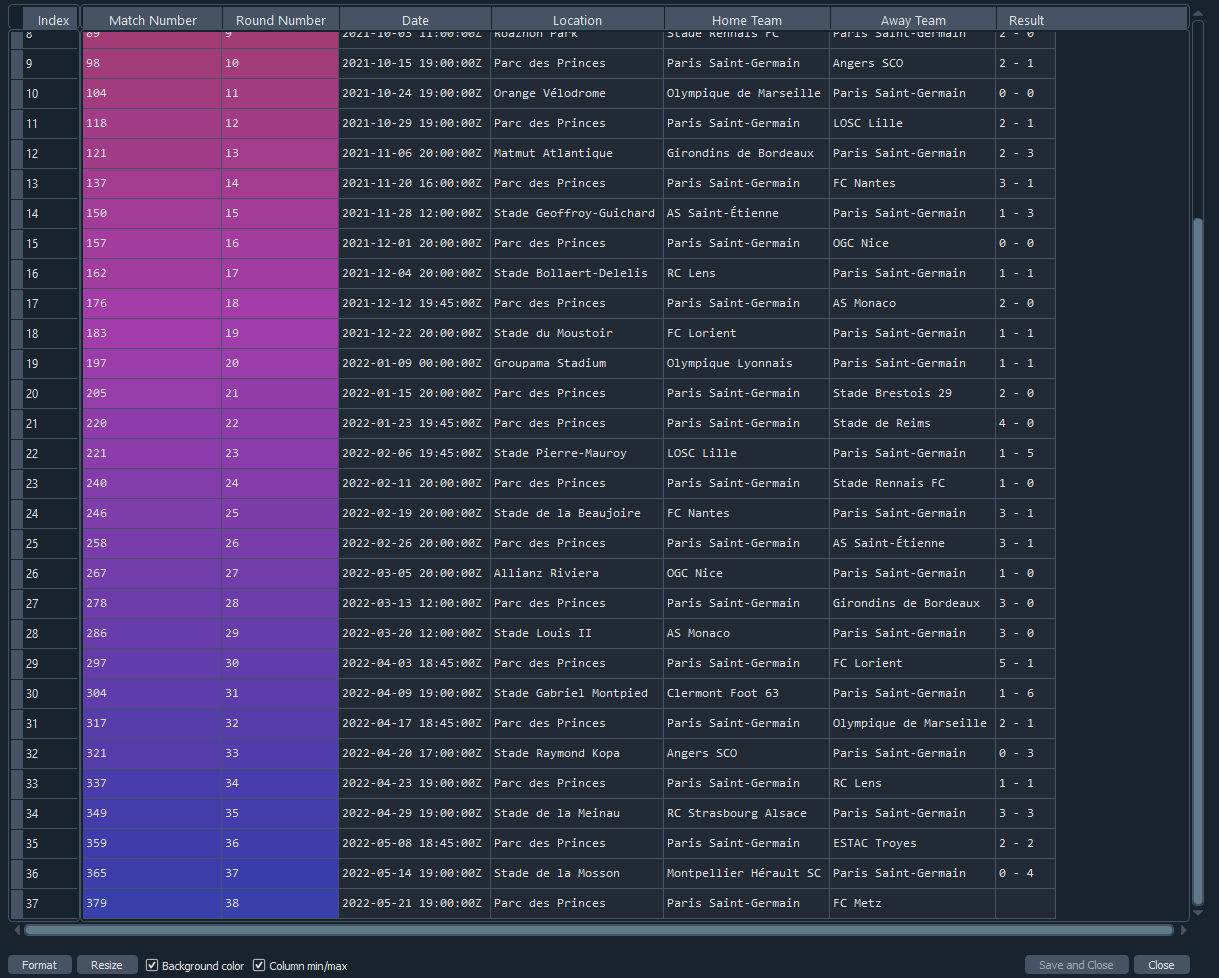
Task: Click the location cell Groupama Stadium
Action: (x=577, y=363)
